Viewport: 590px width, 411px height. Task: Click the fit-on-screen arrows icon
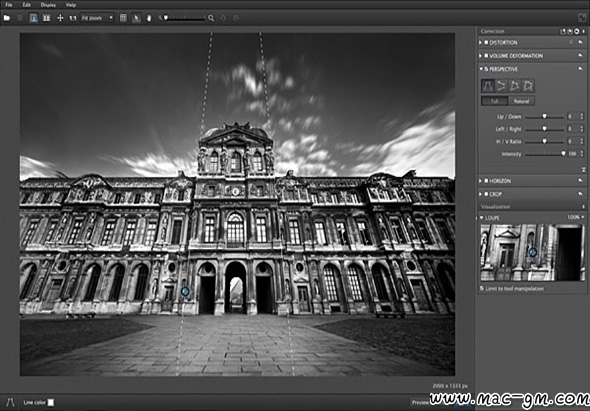pyautogui.click(x=60, y=18)
